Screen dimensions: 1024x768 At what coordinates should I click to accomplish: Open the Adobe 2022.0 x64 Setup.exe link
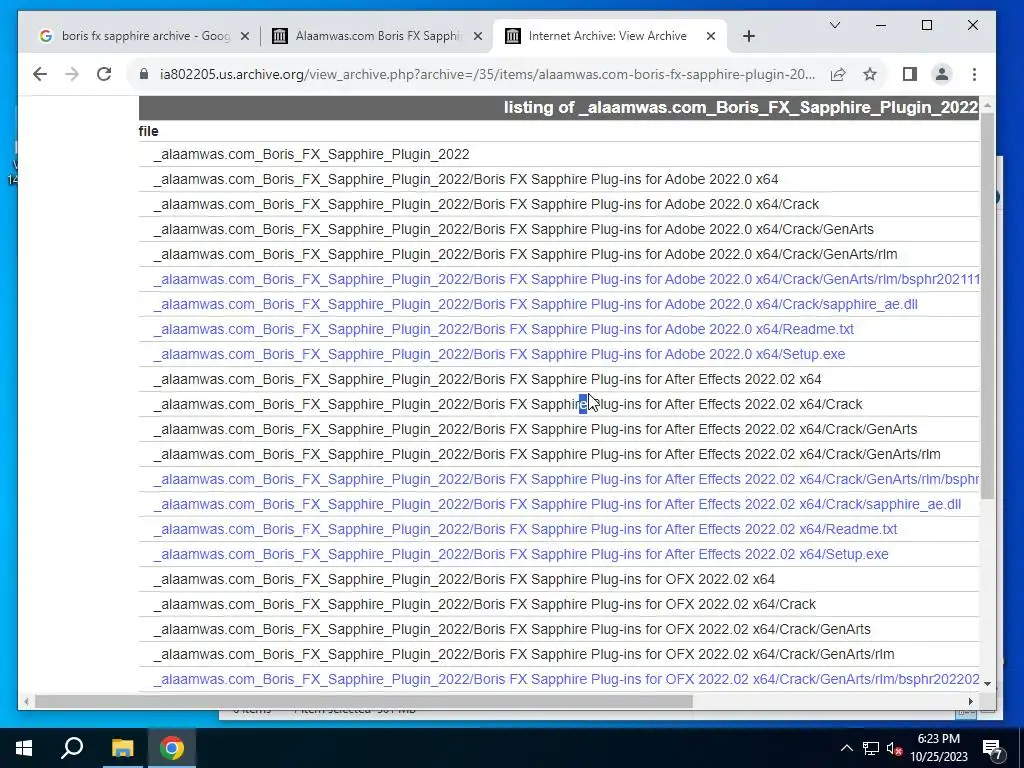pos(499,354)
